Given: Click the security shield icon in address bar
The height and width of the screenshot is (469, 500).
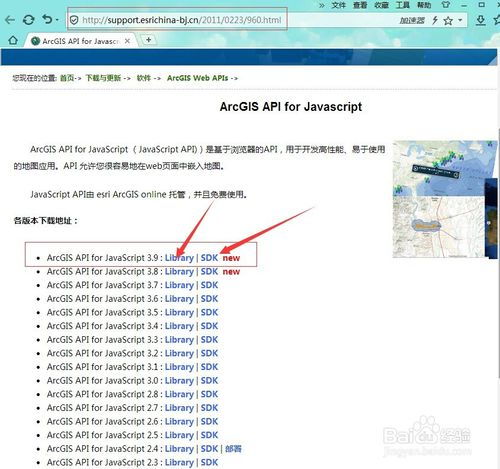Looking at the screenshot, I should tap(74, 20).
